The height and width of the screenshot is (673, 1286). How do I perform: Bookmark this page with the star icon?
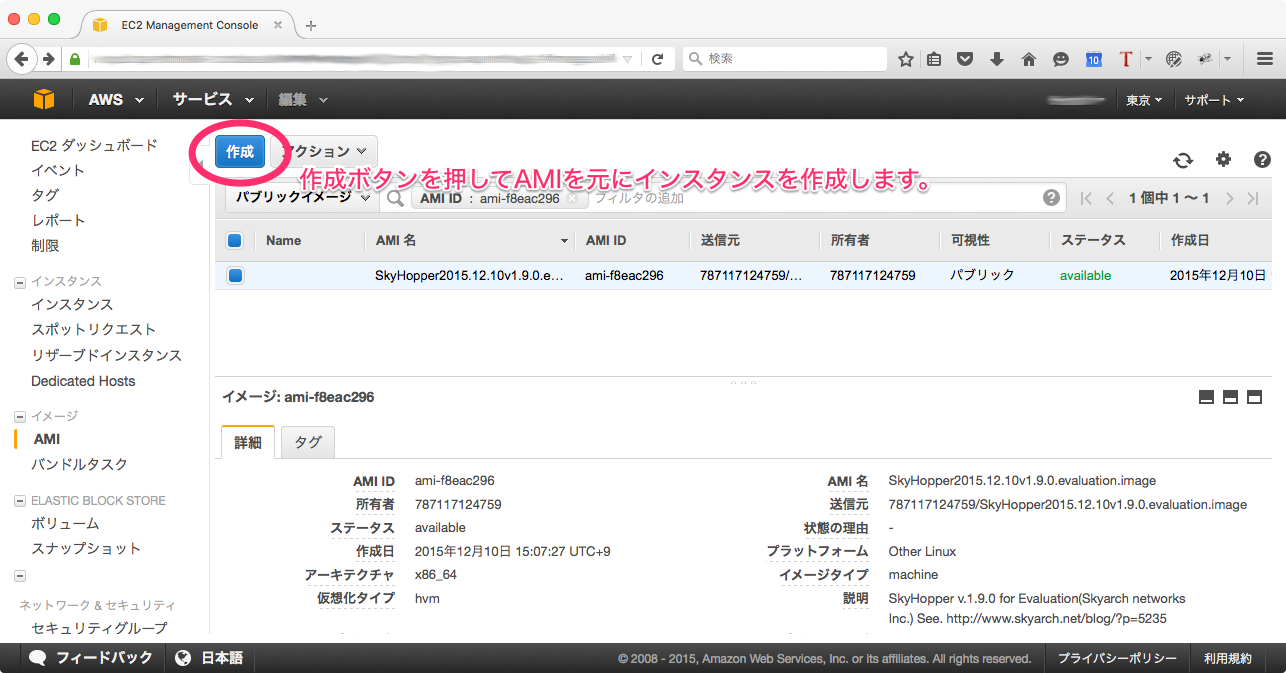tap(905, 59)
